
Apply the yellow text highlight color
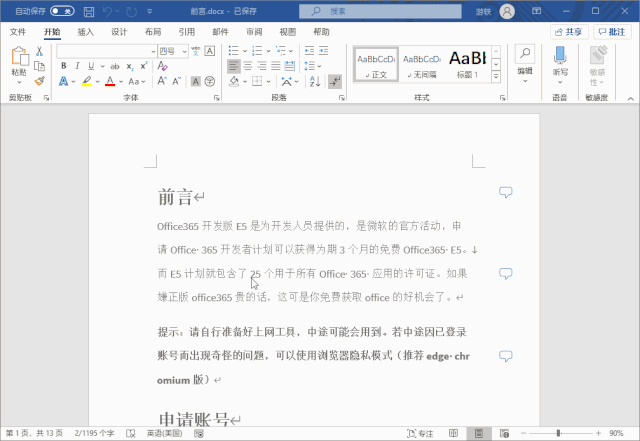[87, 81]
